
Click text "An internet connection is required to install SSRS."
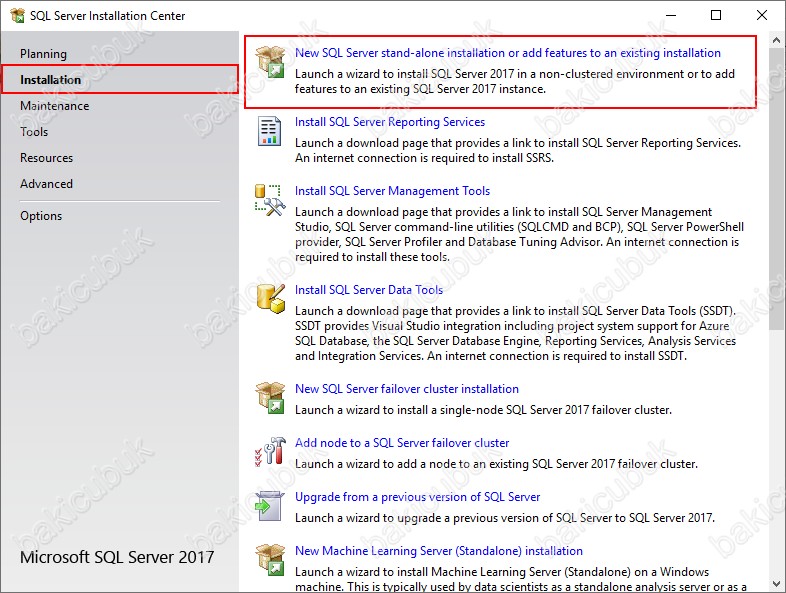[x=424, y=158]
